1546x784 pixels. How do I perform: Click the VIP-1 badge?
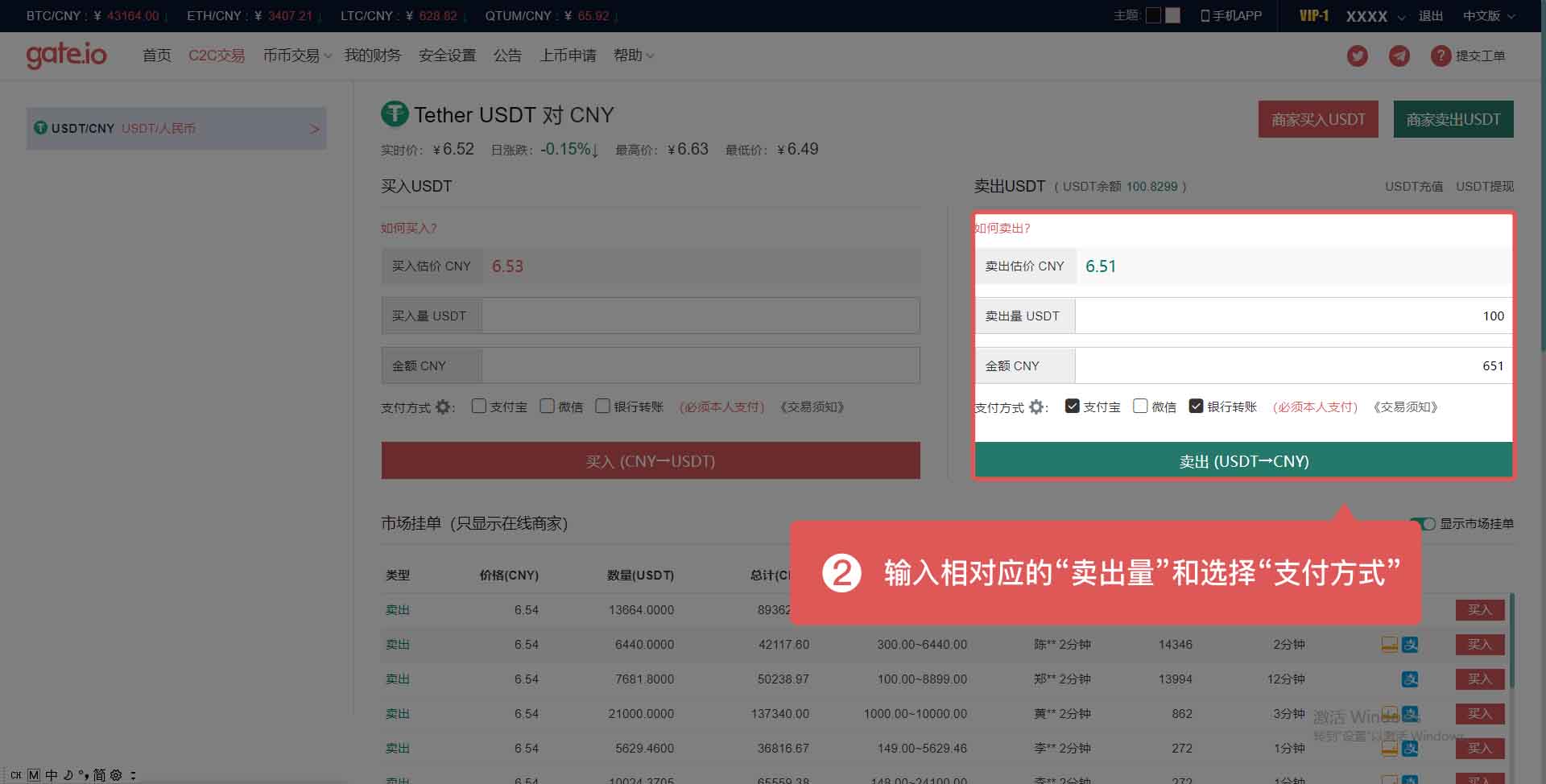tap(1314, 15)
